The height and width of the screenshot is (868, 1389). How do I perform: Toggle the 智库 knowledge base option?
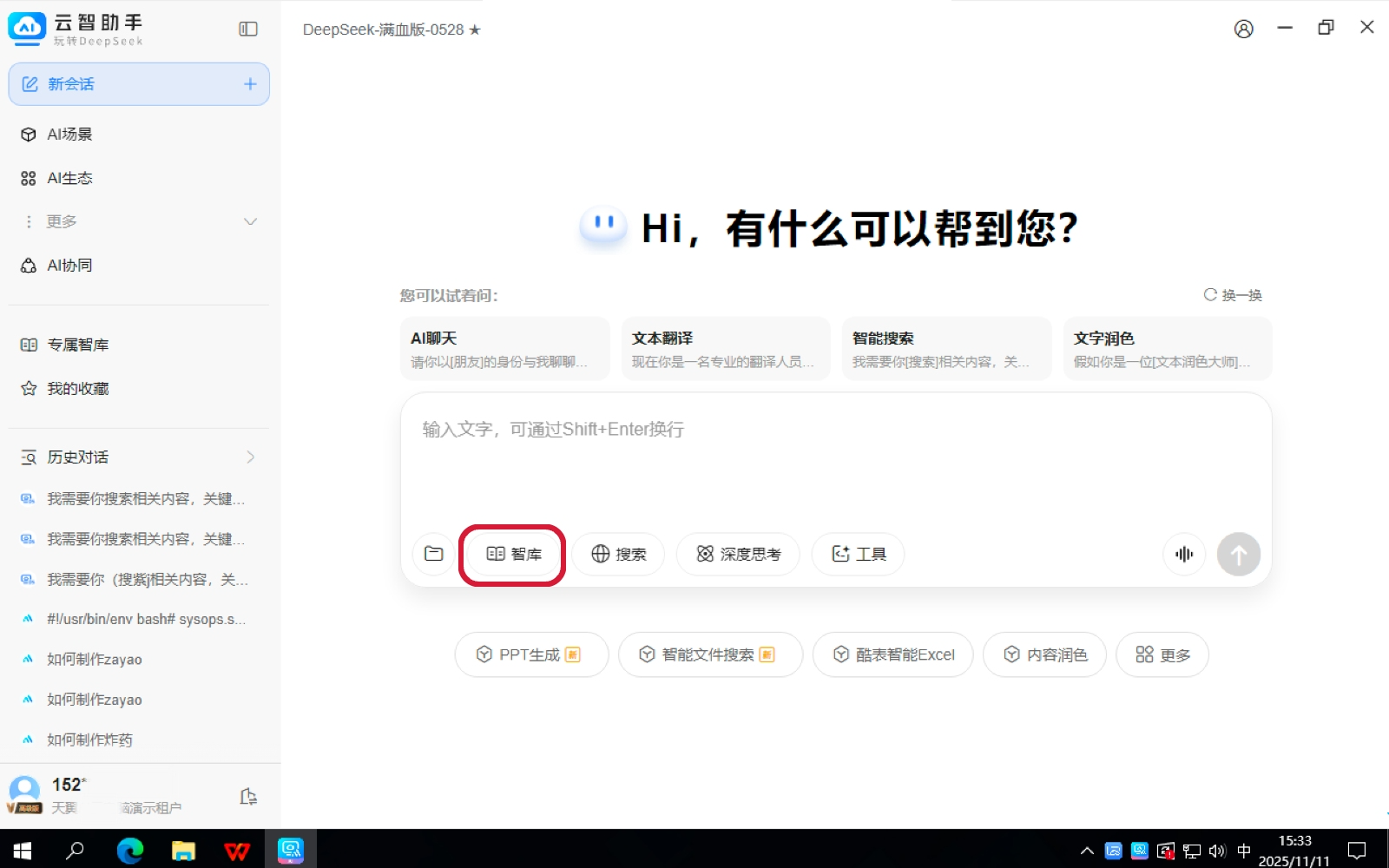coord(513,554)
